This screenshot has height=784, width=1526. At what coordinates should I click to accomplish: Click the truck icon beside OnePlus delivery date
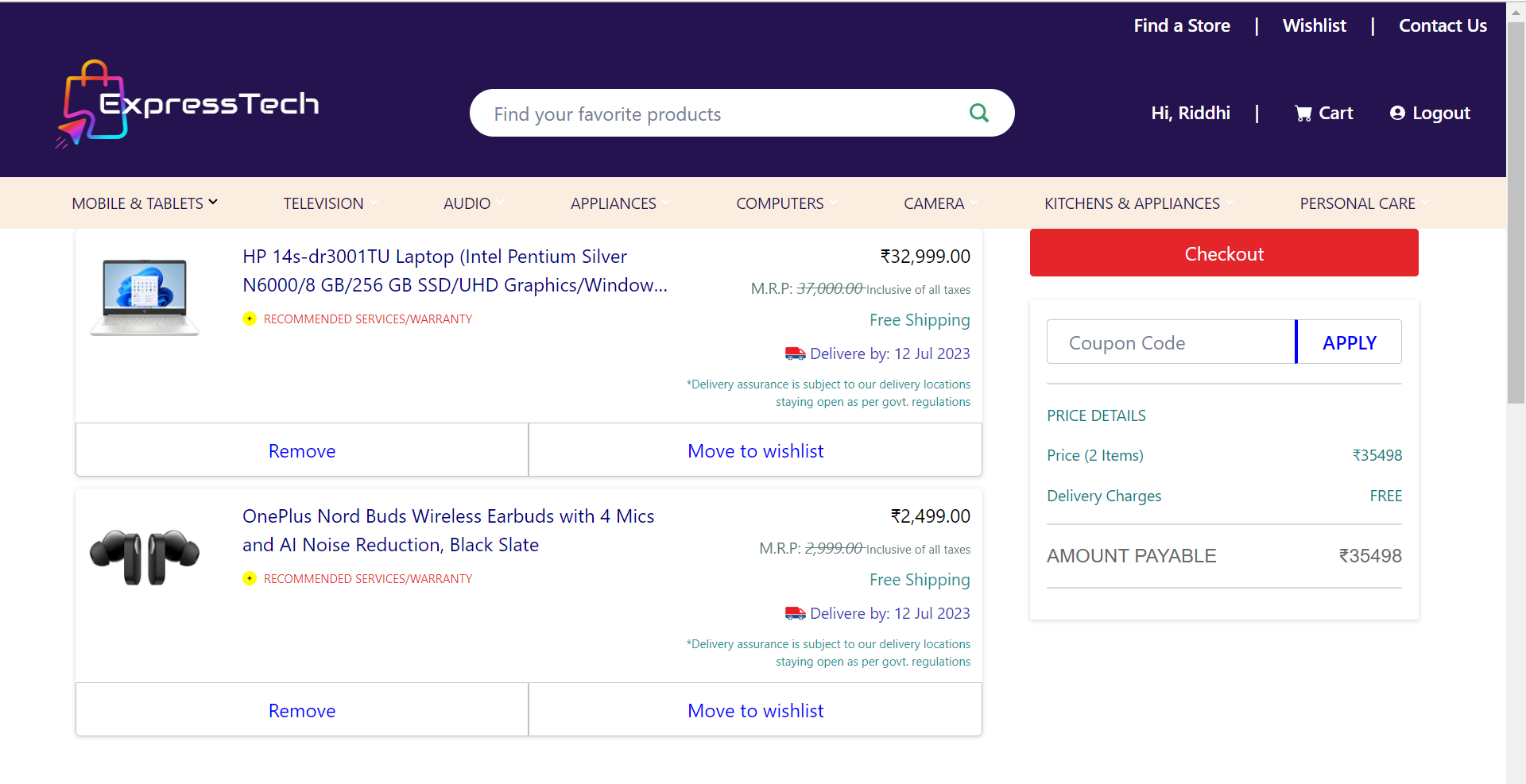point(794,612)
